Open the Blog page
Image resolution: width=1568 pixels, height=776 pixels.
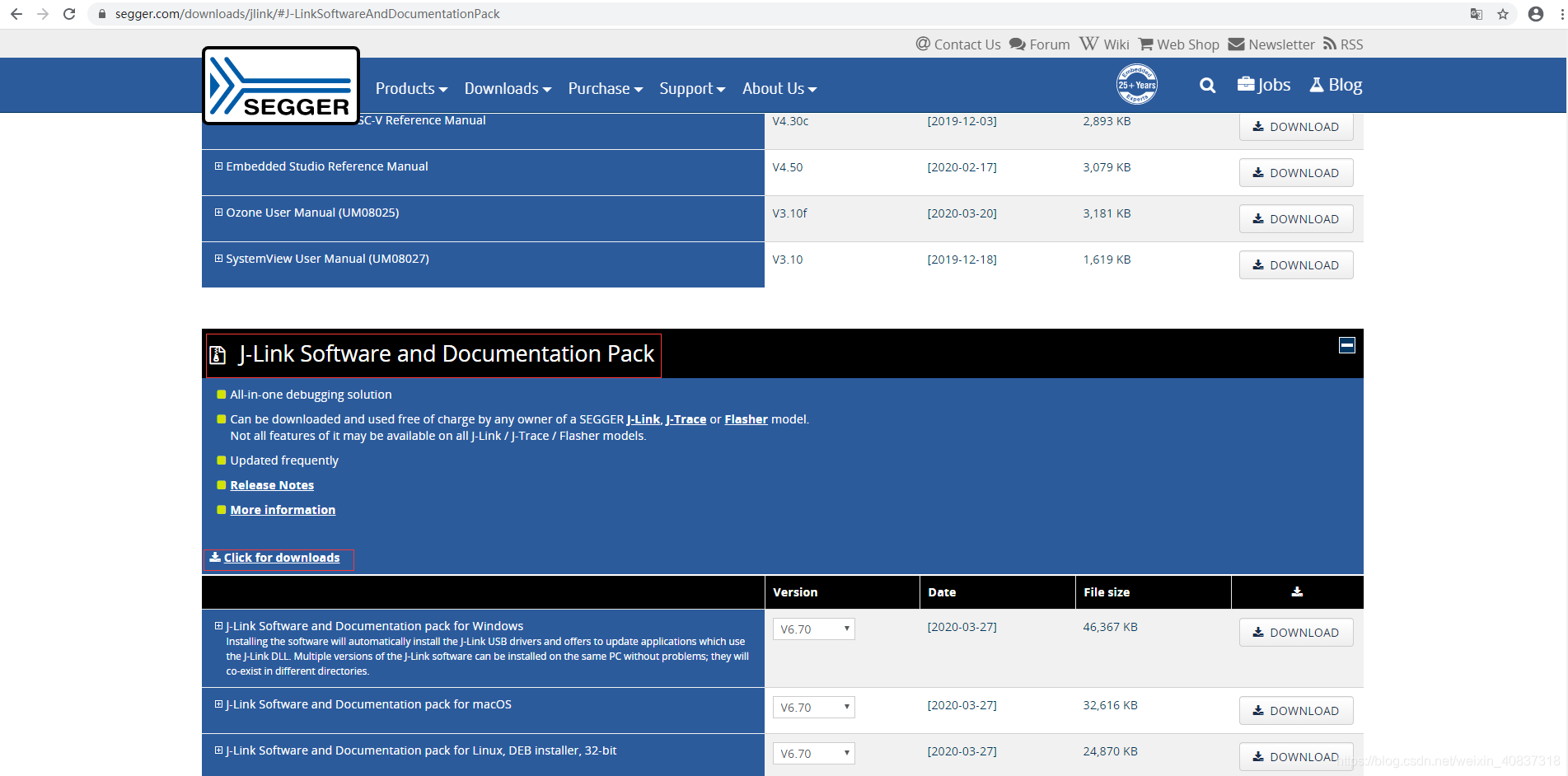tap(1336, 85)
